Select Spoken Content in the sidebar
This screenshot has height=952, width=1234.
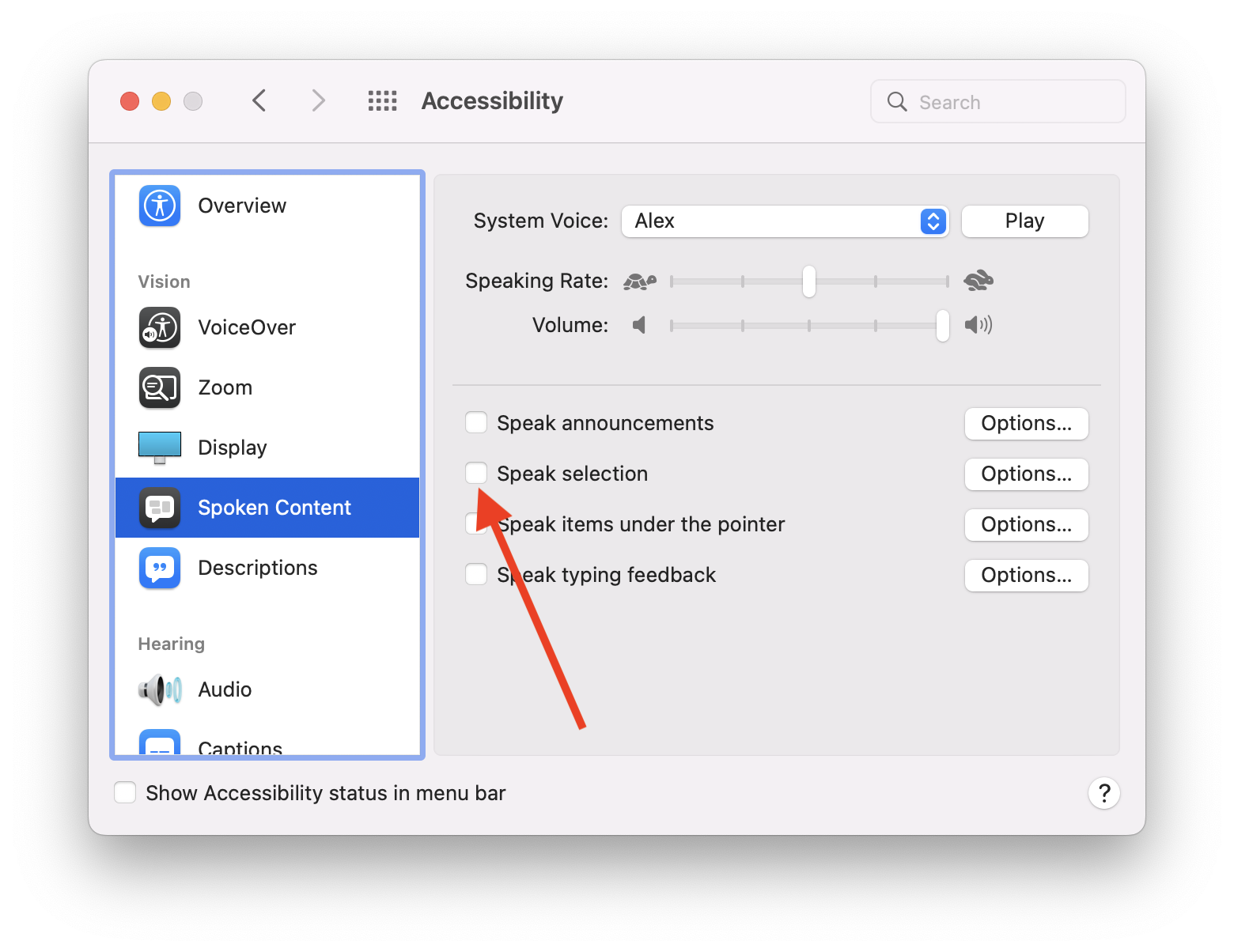(267, 508)
